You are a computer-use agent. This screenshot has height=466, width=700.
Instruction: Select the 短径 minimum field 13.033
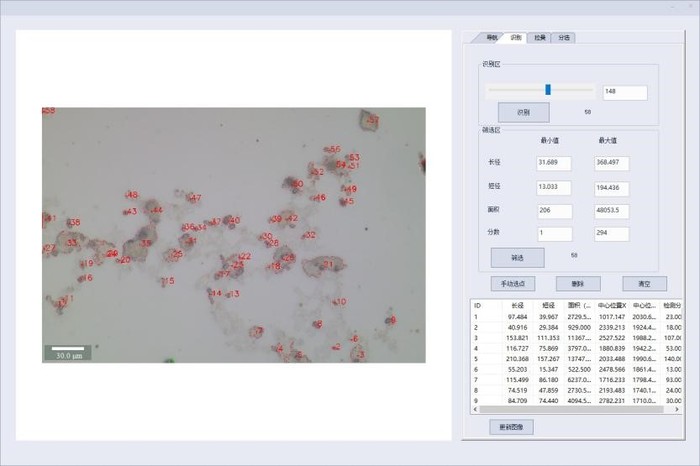coord(553,187)
